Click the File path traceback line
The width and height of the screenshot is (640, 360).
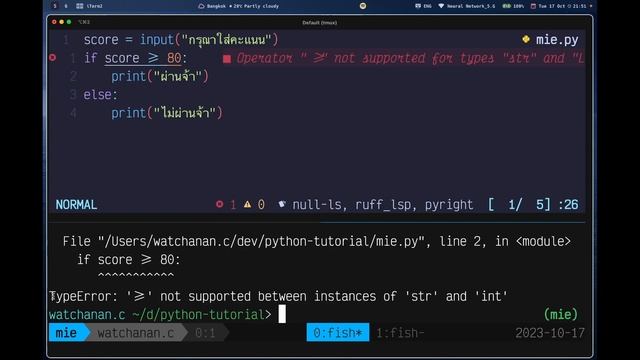[317, 241]
